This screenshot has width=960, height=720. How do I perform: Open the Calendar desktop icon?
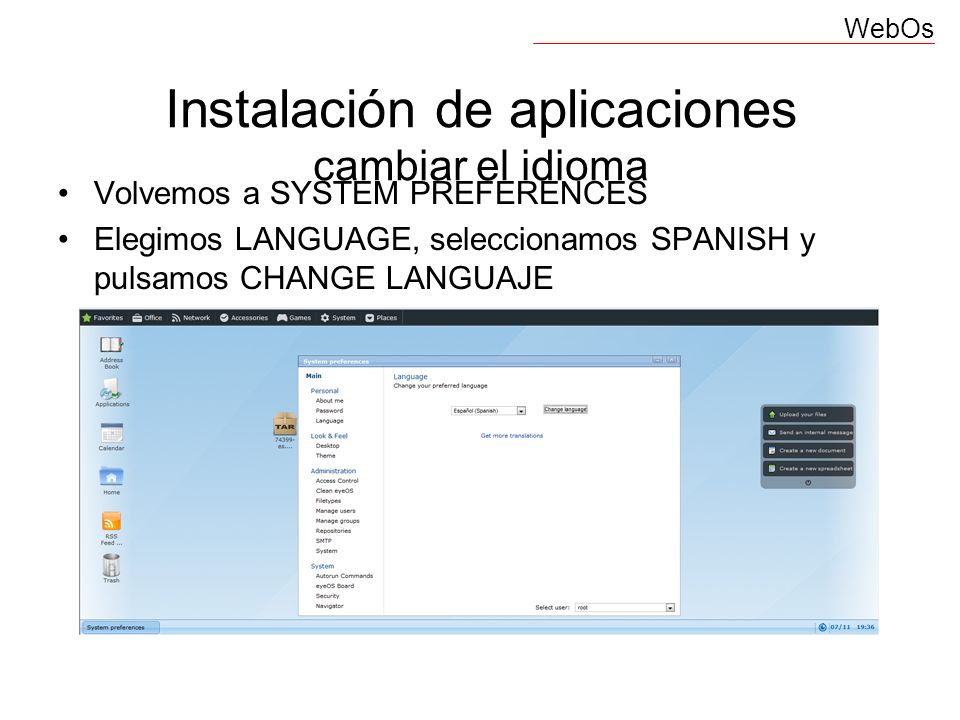point(111,437)
